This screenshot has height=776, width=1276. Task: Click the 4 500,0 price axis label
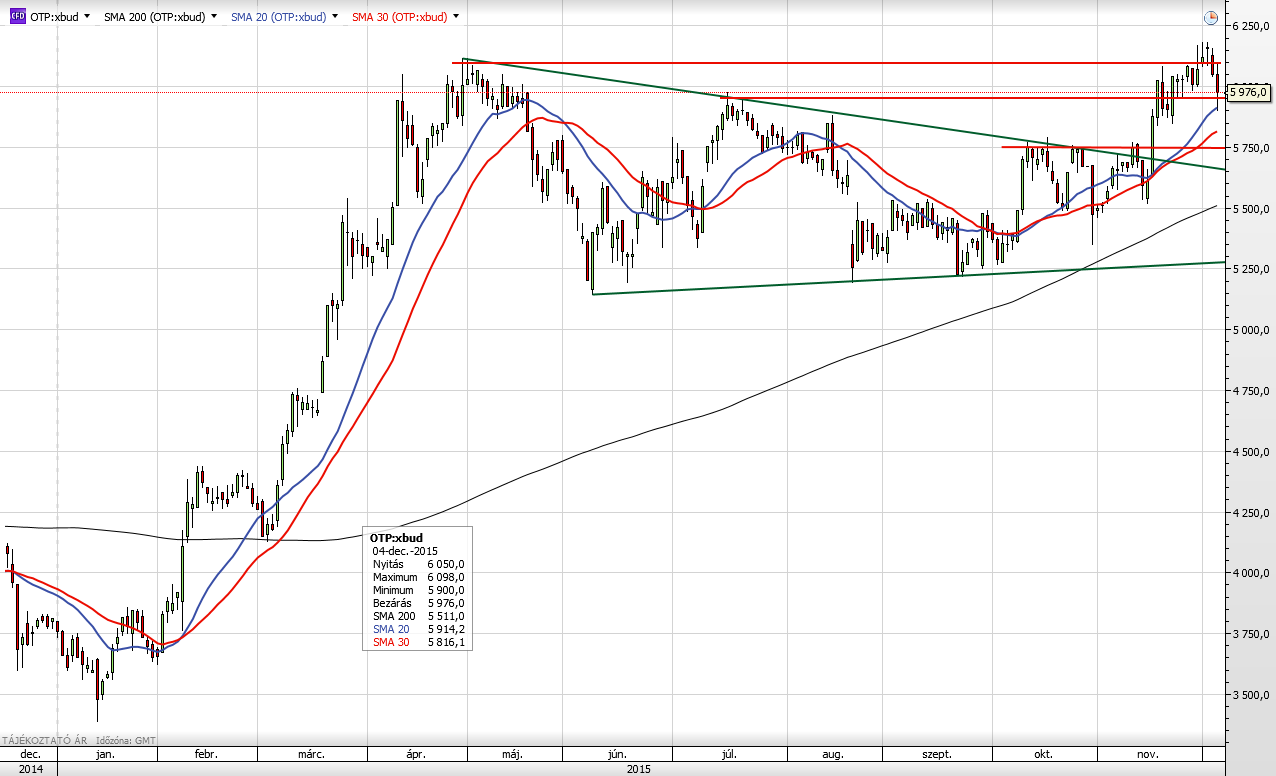coord(1251,452)
